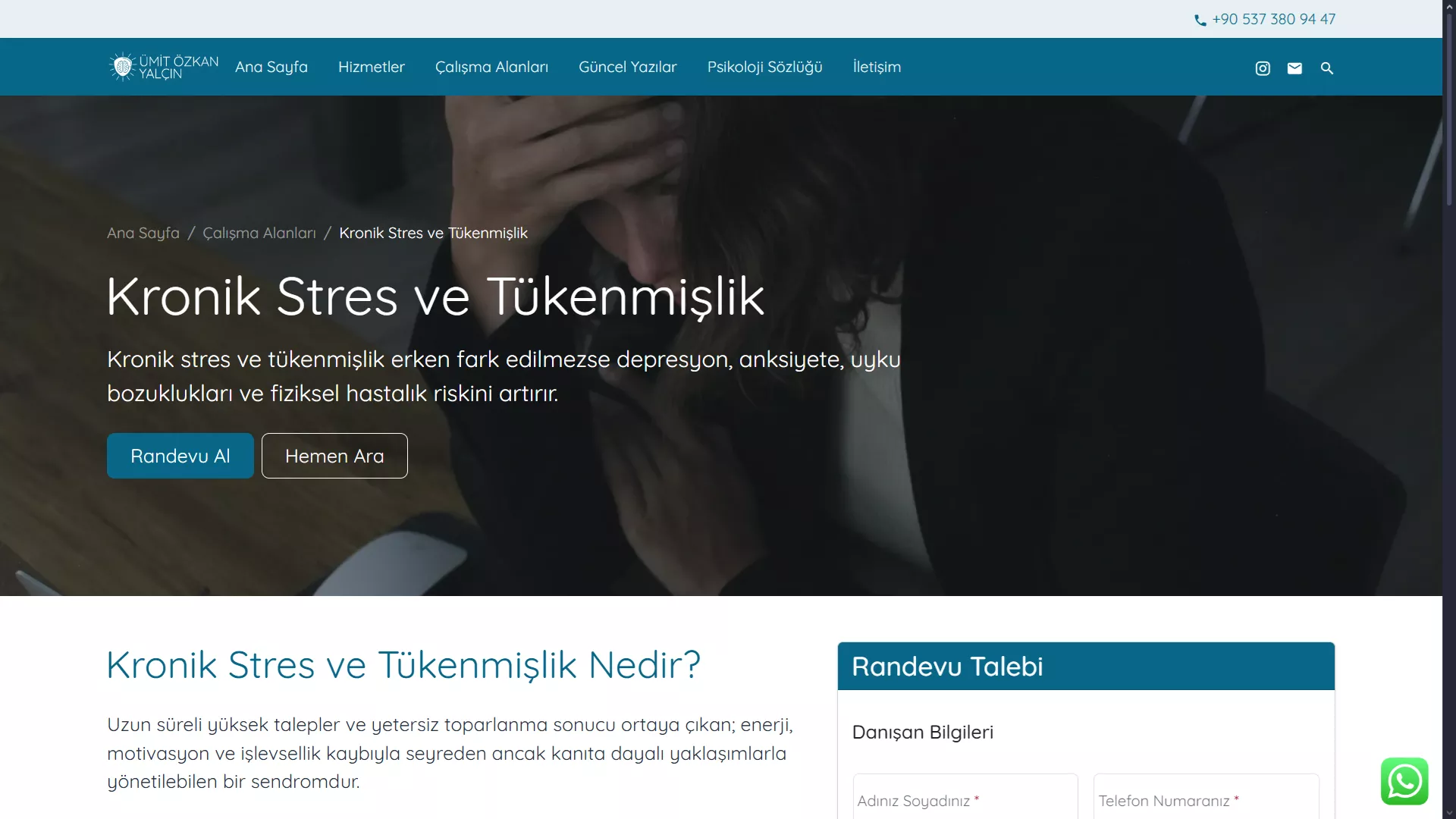Open the Instagram profile icon
1456x819 pixels.
click(x=1263, y=68)
